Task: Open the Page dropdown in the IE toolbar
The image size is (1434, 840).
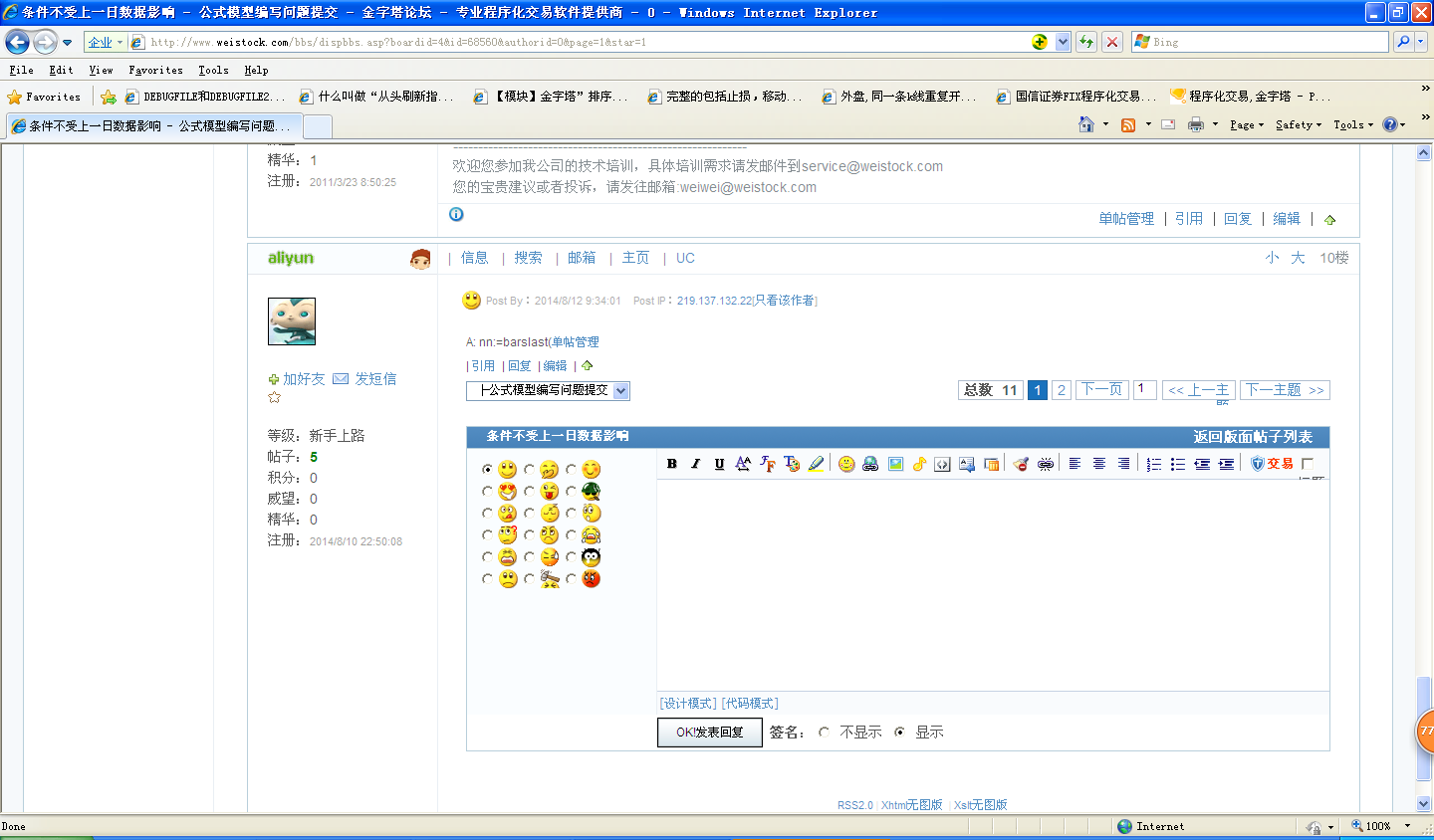Action: (1246, 125)
